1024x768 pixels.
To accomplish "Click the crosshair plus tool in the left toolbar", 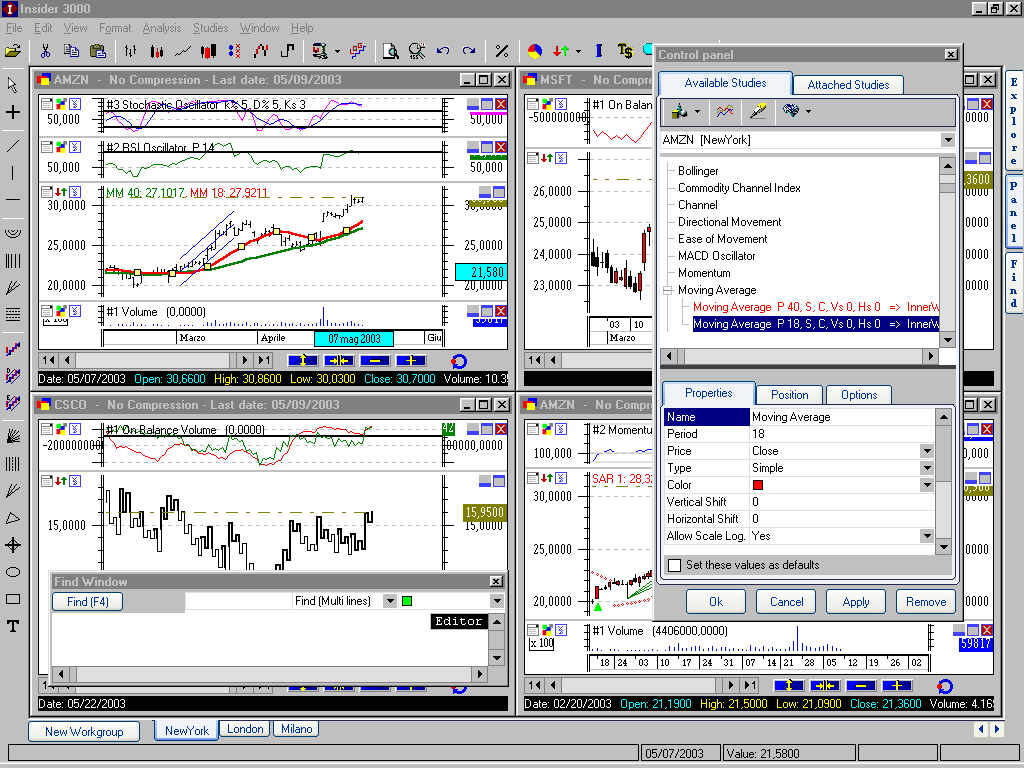I will tap(12, 112).
